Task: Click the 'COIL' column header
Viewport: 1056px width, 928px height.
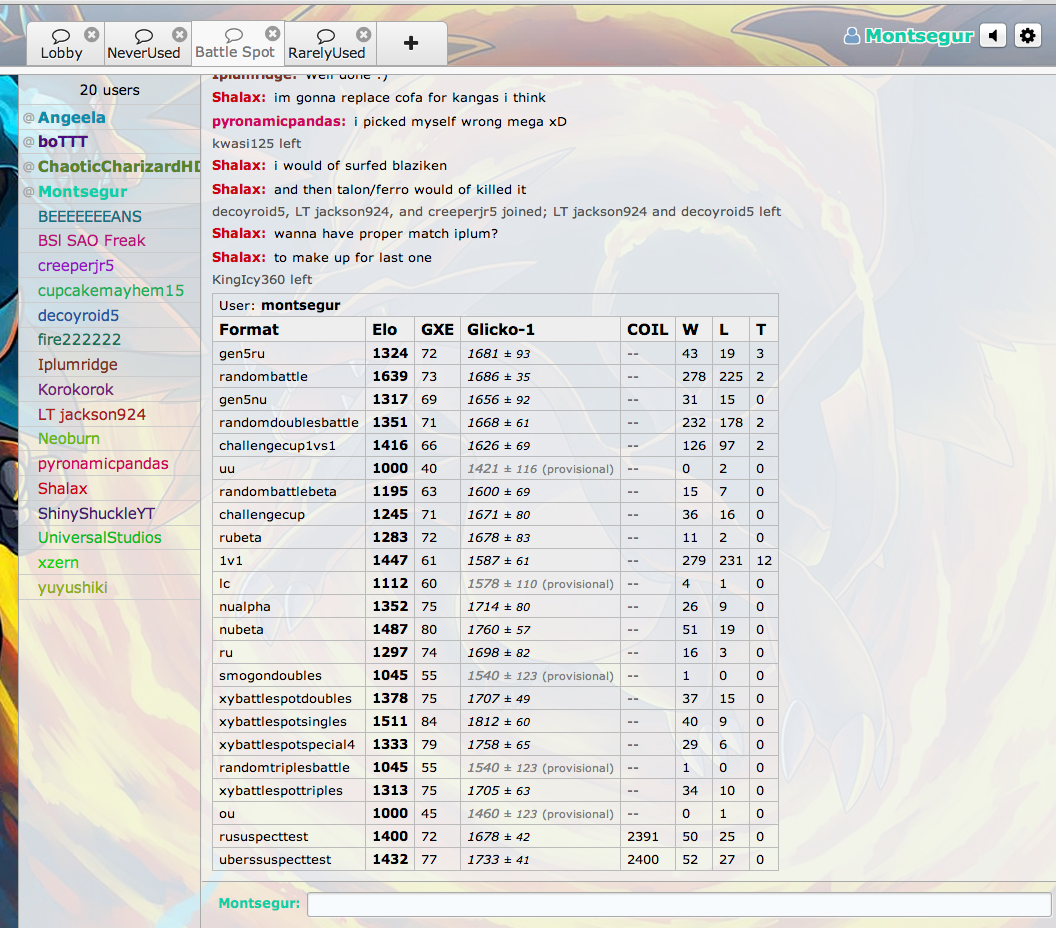Action: tap(647, 329)
